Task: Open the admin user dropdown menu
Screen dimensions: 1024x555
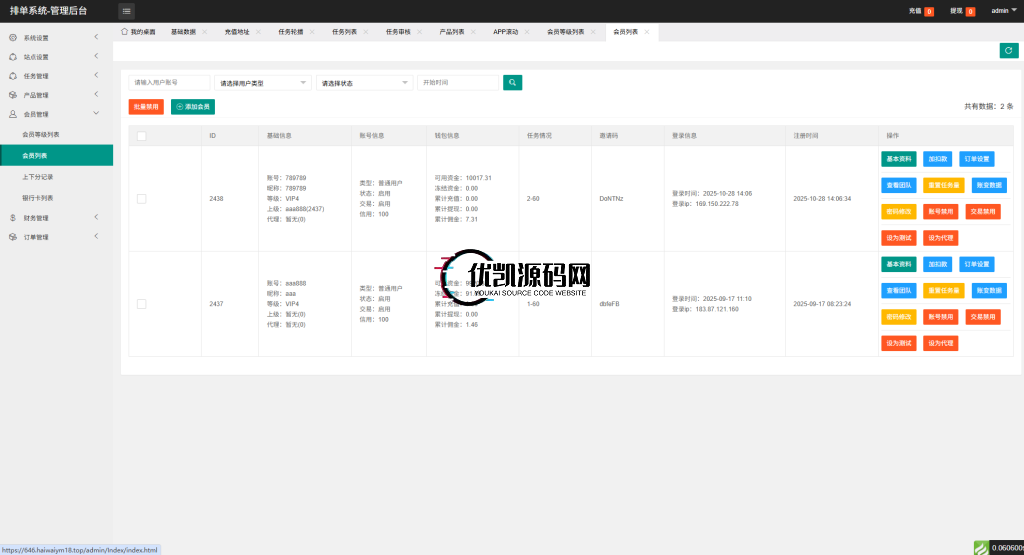Action: tap(1002, 11)
